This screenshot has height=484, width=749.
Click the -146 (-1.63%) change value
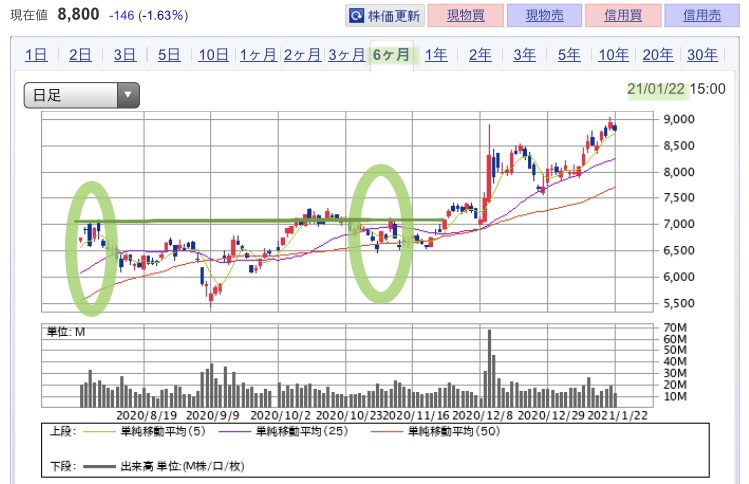149,16
